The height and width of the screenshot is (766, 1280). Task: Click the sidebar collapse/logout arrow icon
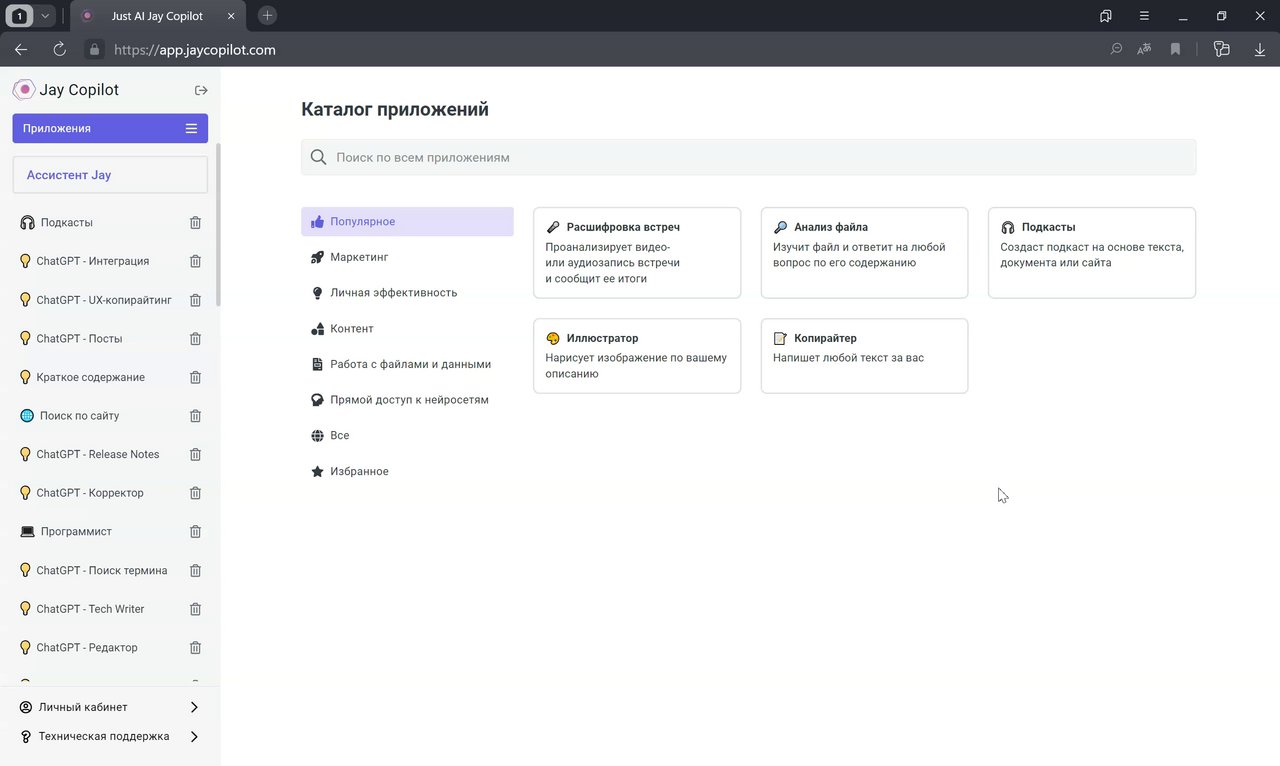(201, 90)
